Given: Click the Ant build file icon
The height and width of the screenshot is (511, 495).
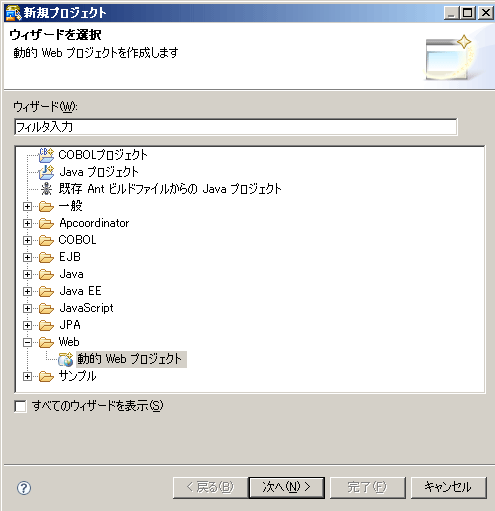Looking at the screenshot, I should pos(46,189).
